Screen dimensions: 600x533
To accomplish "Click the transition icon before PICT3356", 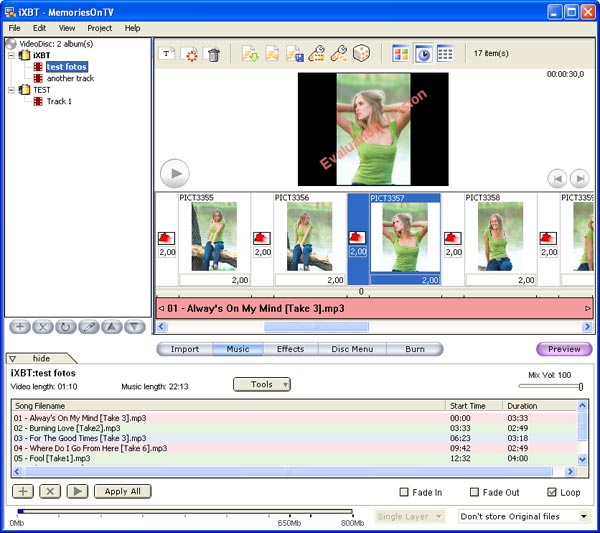I will 262,238.
